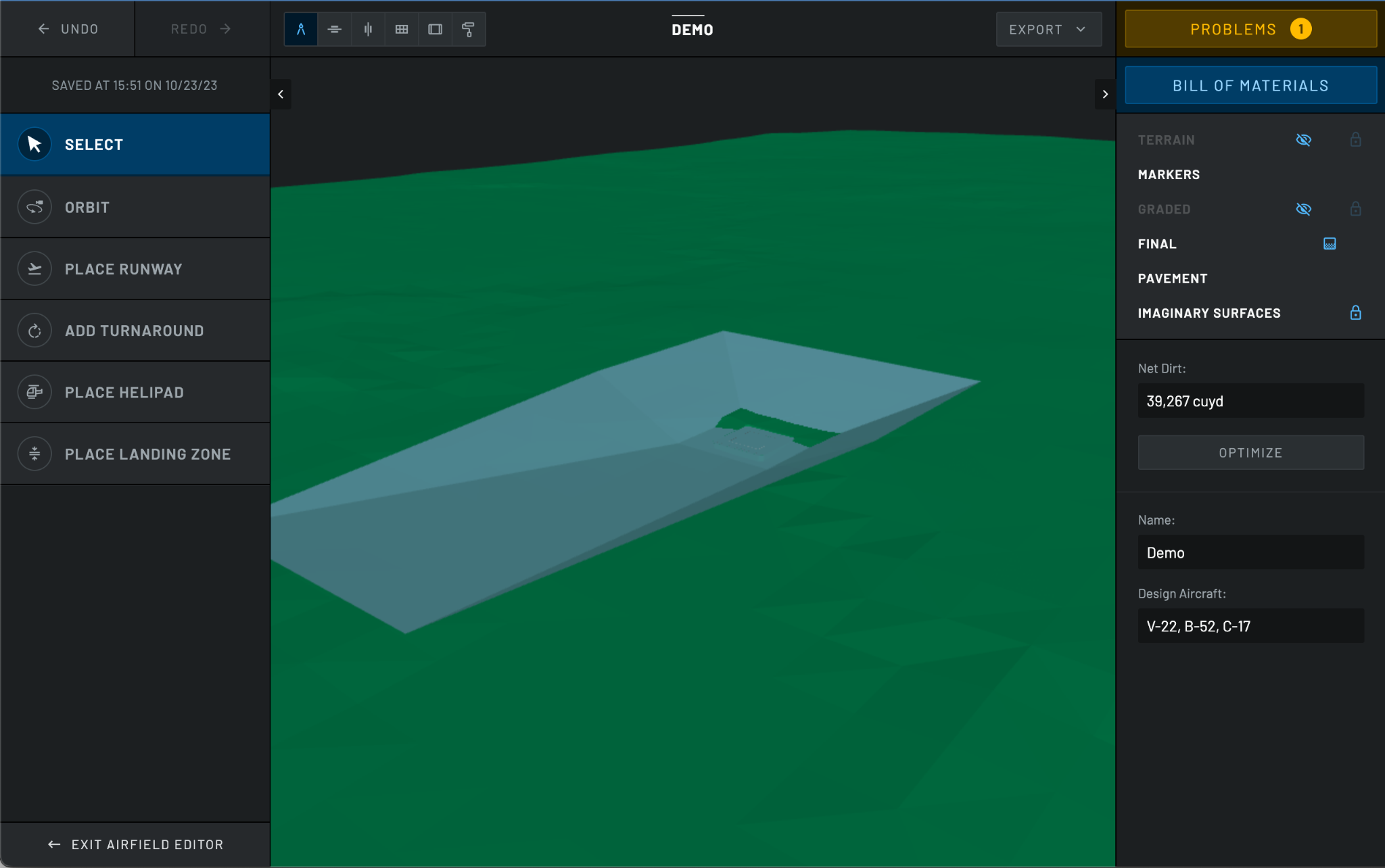Select the paint roller icon in the toolbar
This screenshot has width=1385, height=868.
coord(469,29)
